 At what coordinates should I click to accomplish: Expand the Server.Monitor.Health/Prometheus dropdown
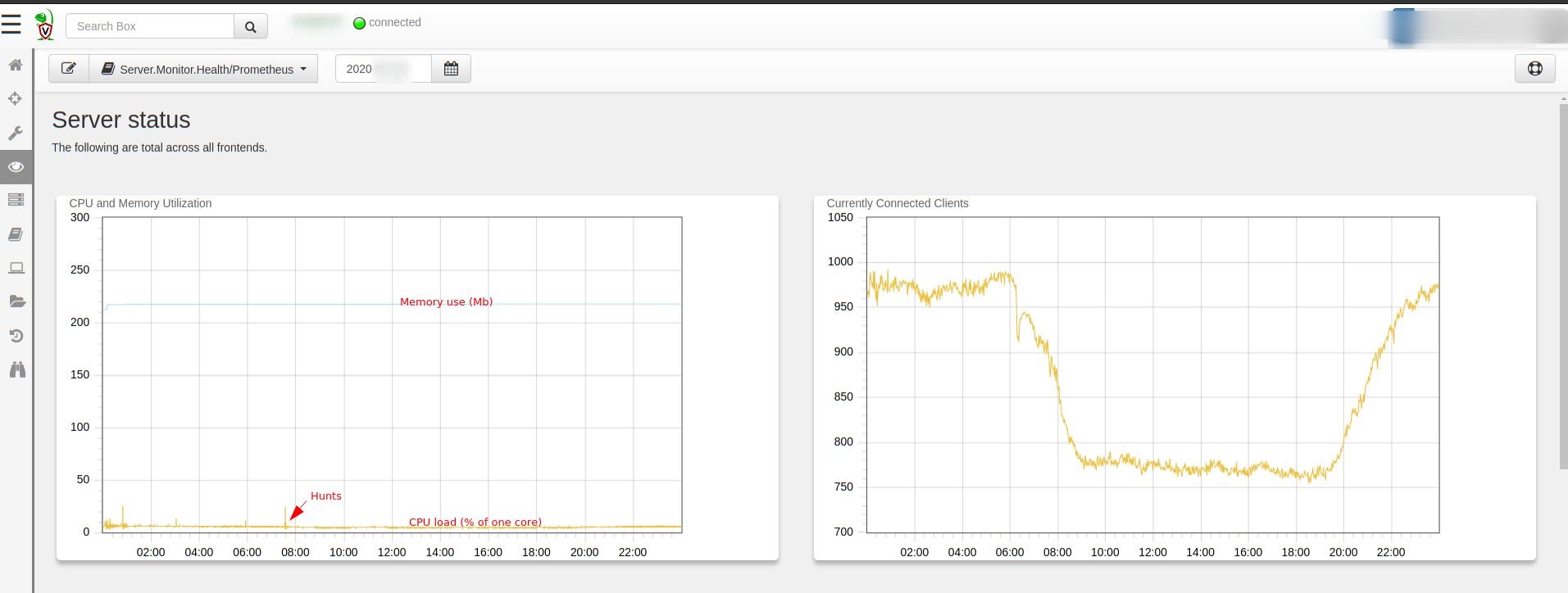[203, 69]
